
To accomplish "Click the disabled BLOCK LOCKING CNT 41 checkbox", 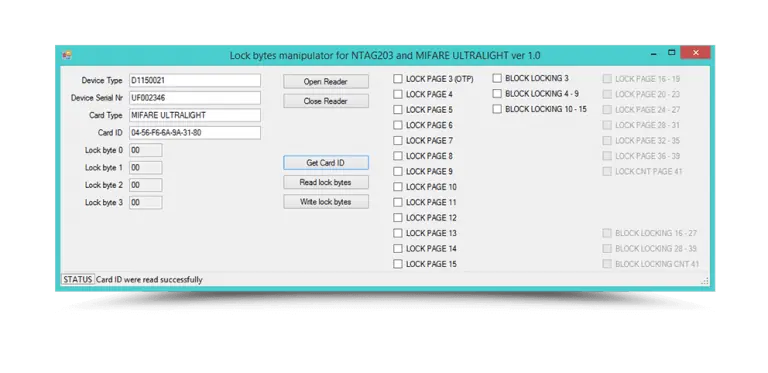I will pyautogui.click(x=607, y=264).
